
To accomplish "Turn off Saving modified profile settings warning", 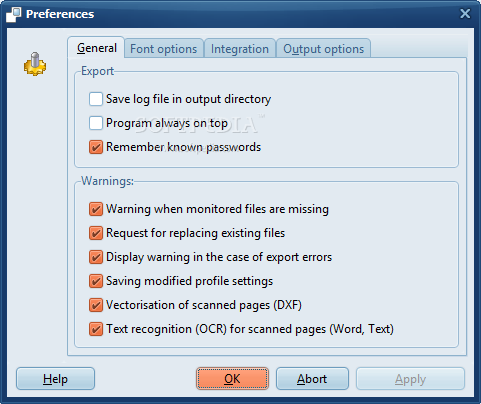I will [96, 281].
